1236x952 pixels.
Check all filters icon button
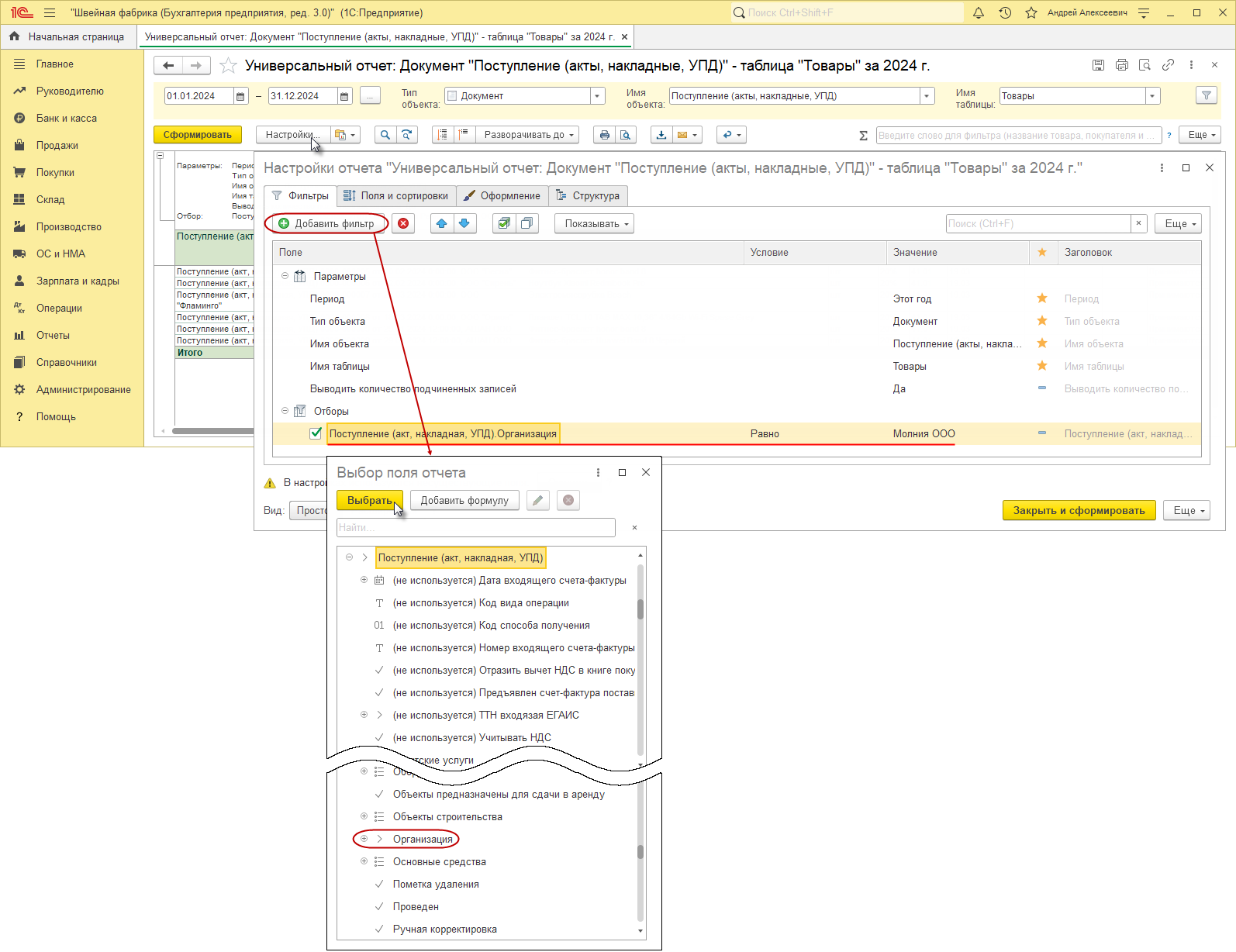coord(505,223)
